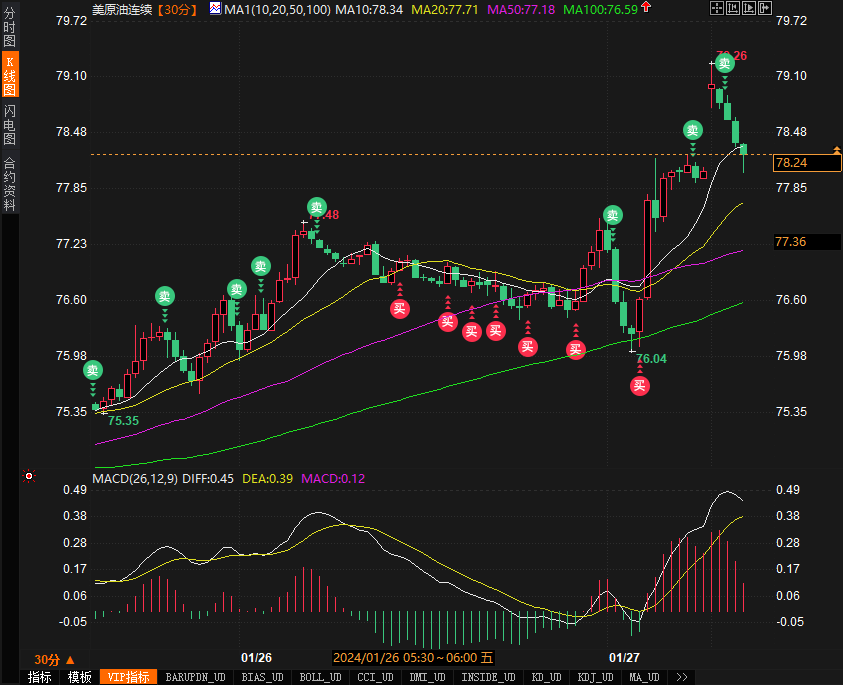Screen dimensions: 843x685
Task: Expand more indicators with the >> arrow
Action: pyautogui.click(x=682, y=677)
